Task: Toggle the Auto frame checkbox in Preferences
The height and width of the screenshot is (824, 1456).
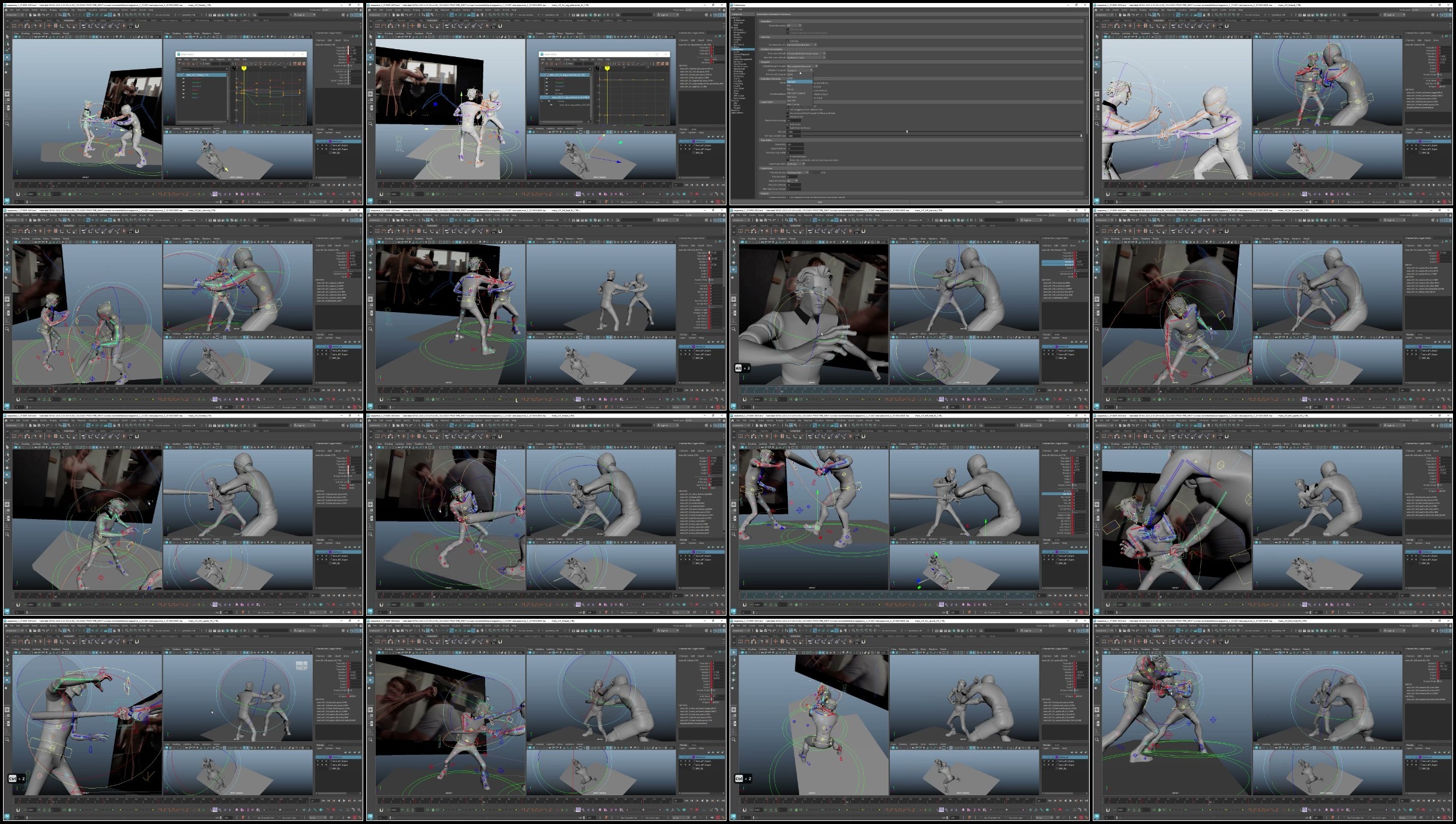Action: pyautogui.click(x=788, y=124)
